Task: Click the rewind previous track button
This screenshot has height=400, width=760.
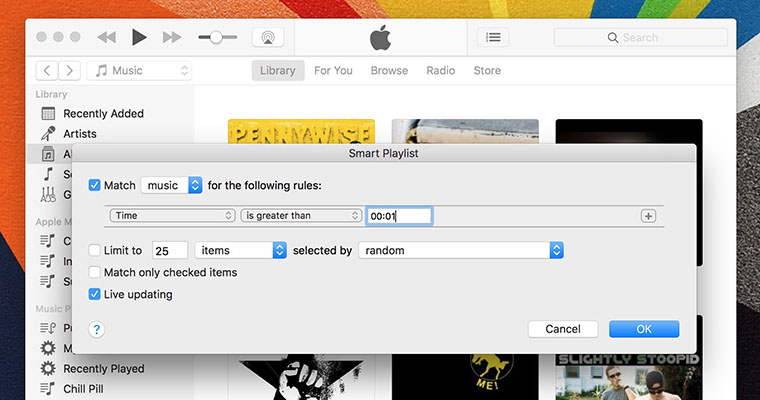Action: (107, 37)
